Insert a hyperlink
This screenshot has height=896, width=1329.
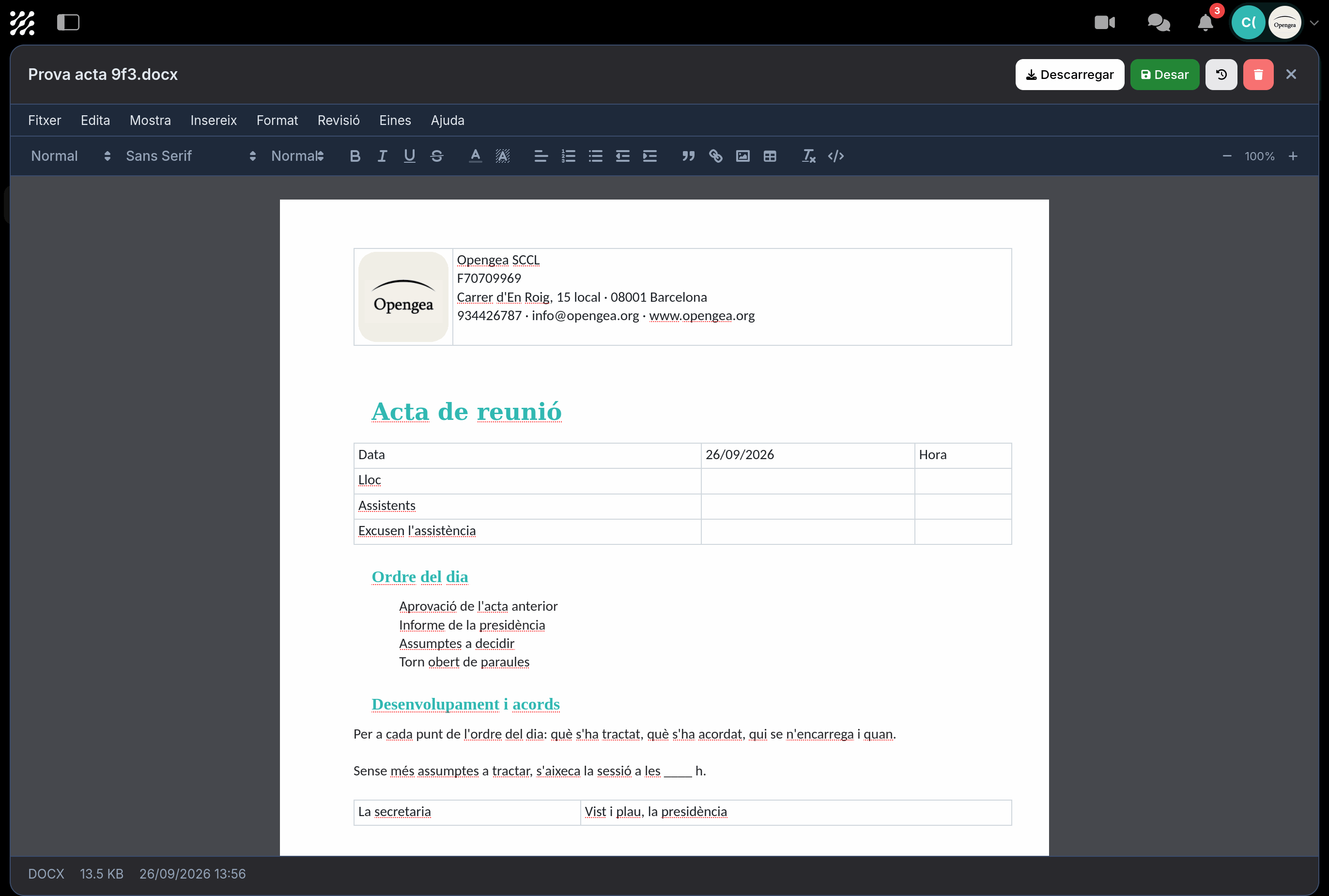tap(716, 156)
